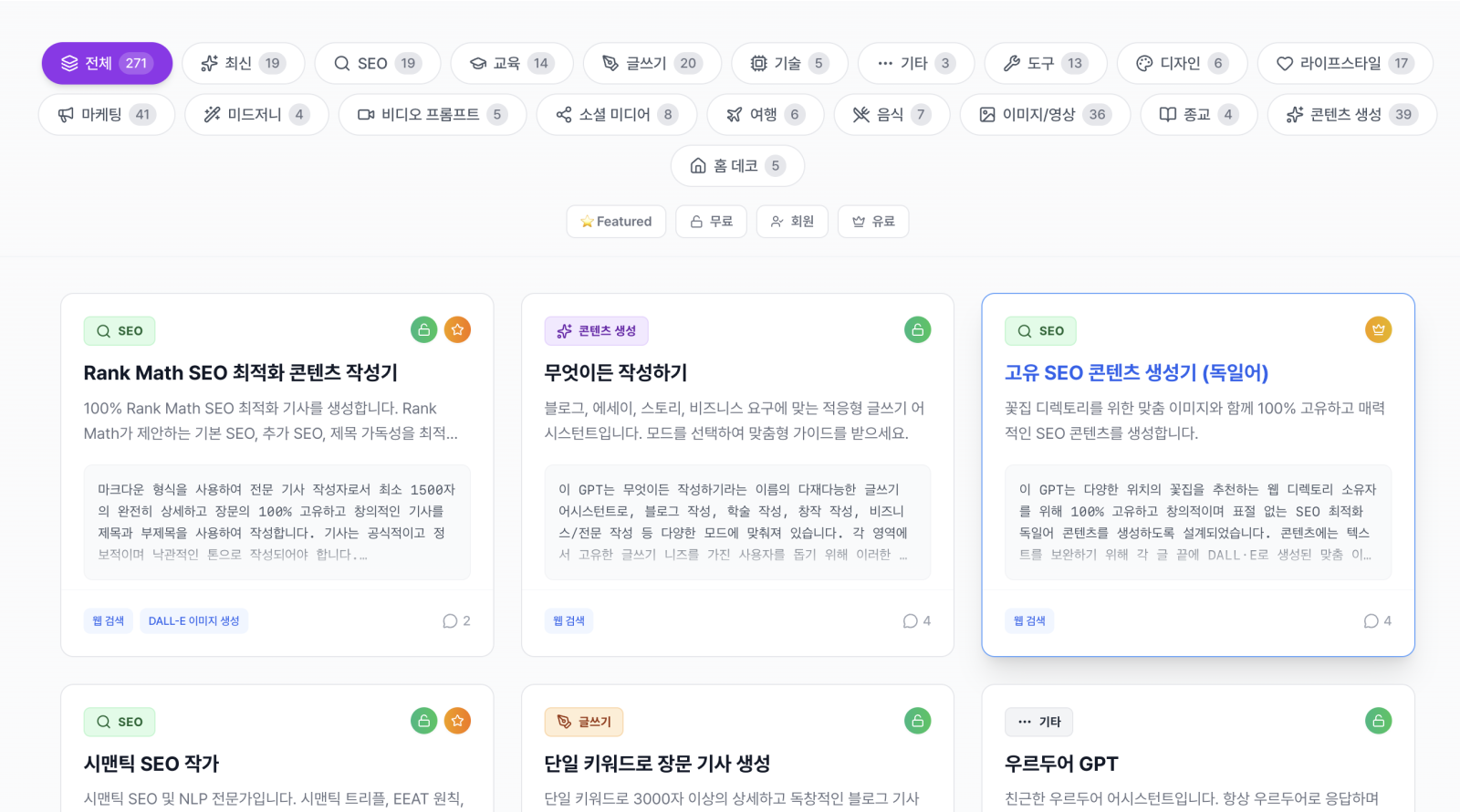Click green unlock icon on Rank Math card

423,330
